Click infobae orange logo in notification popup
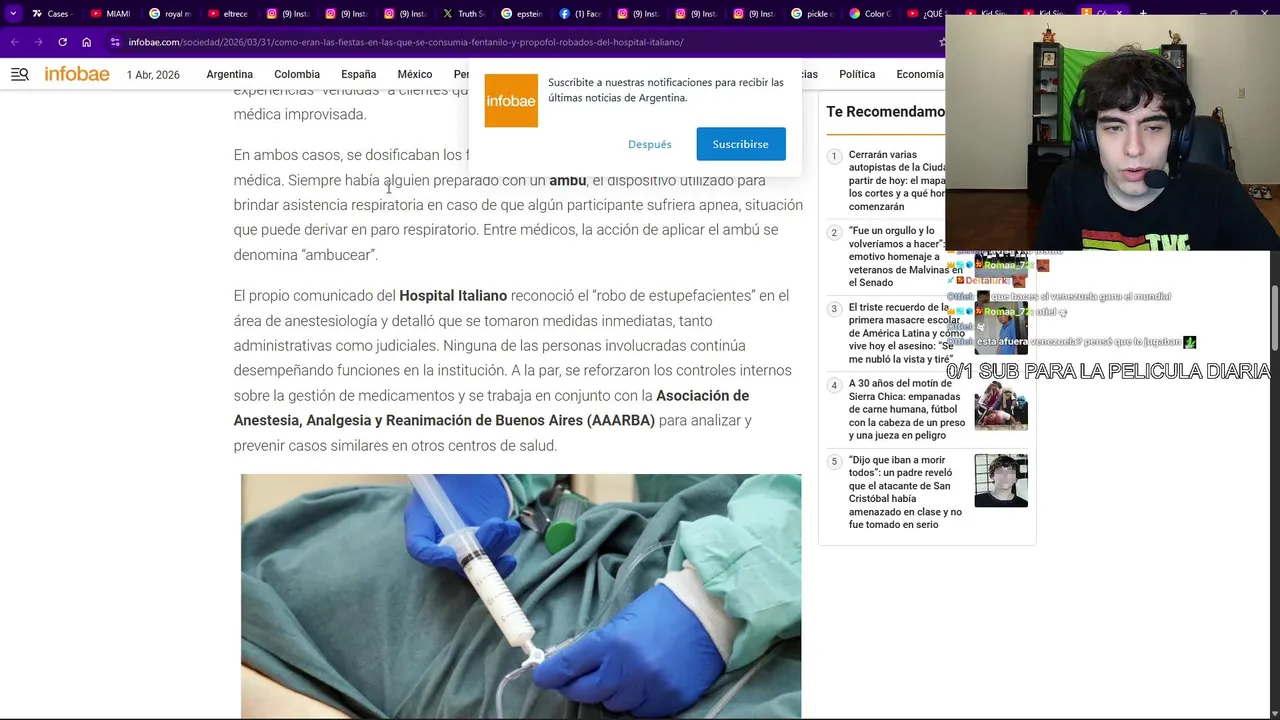This screenshot has width=1280, height=720. pos(511,101)
